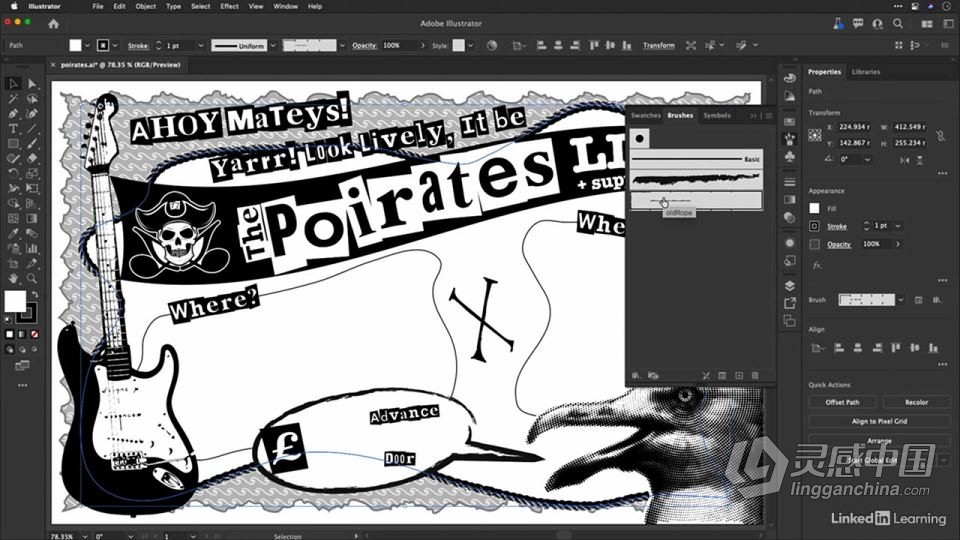Select the Rectangle tool
The width and height of the screenshot is (960, 540).
13,143
